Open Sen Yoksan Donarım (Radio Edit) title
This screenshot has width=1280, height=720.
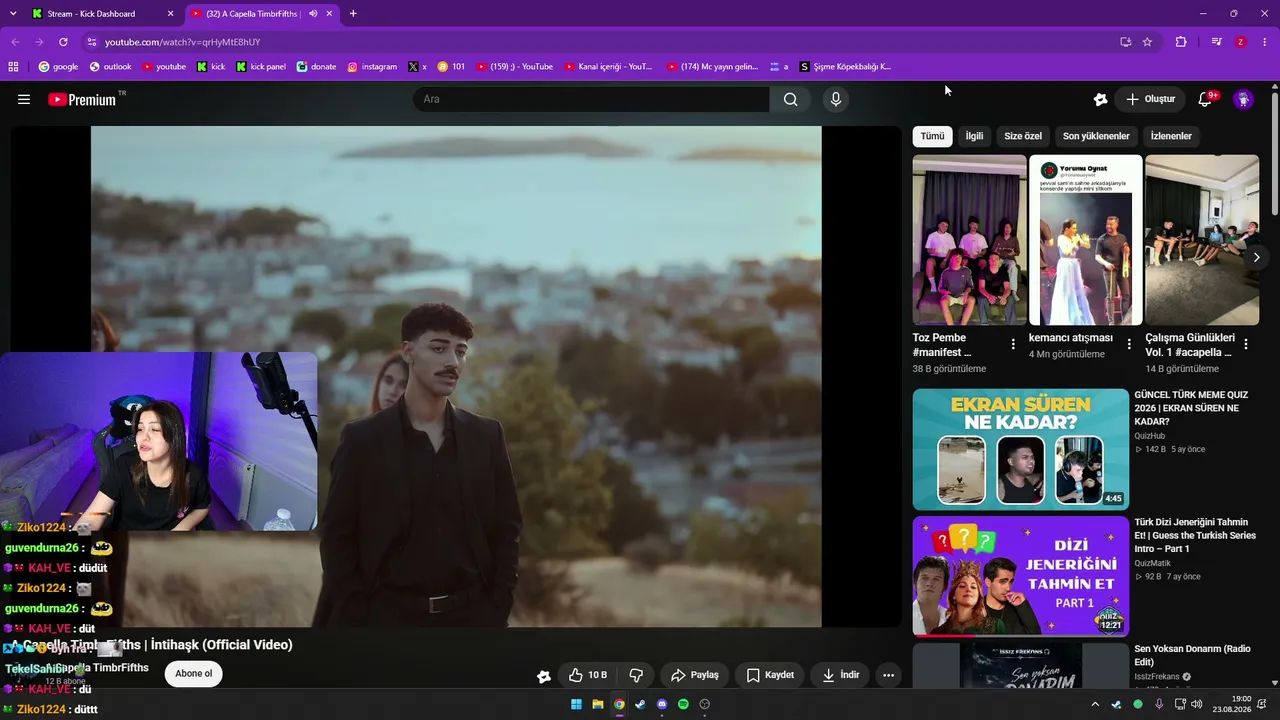1192,656
